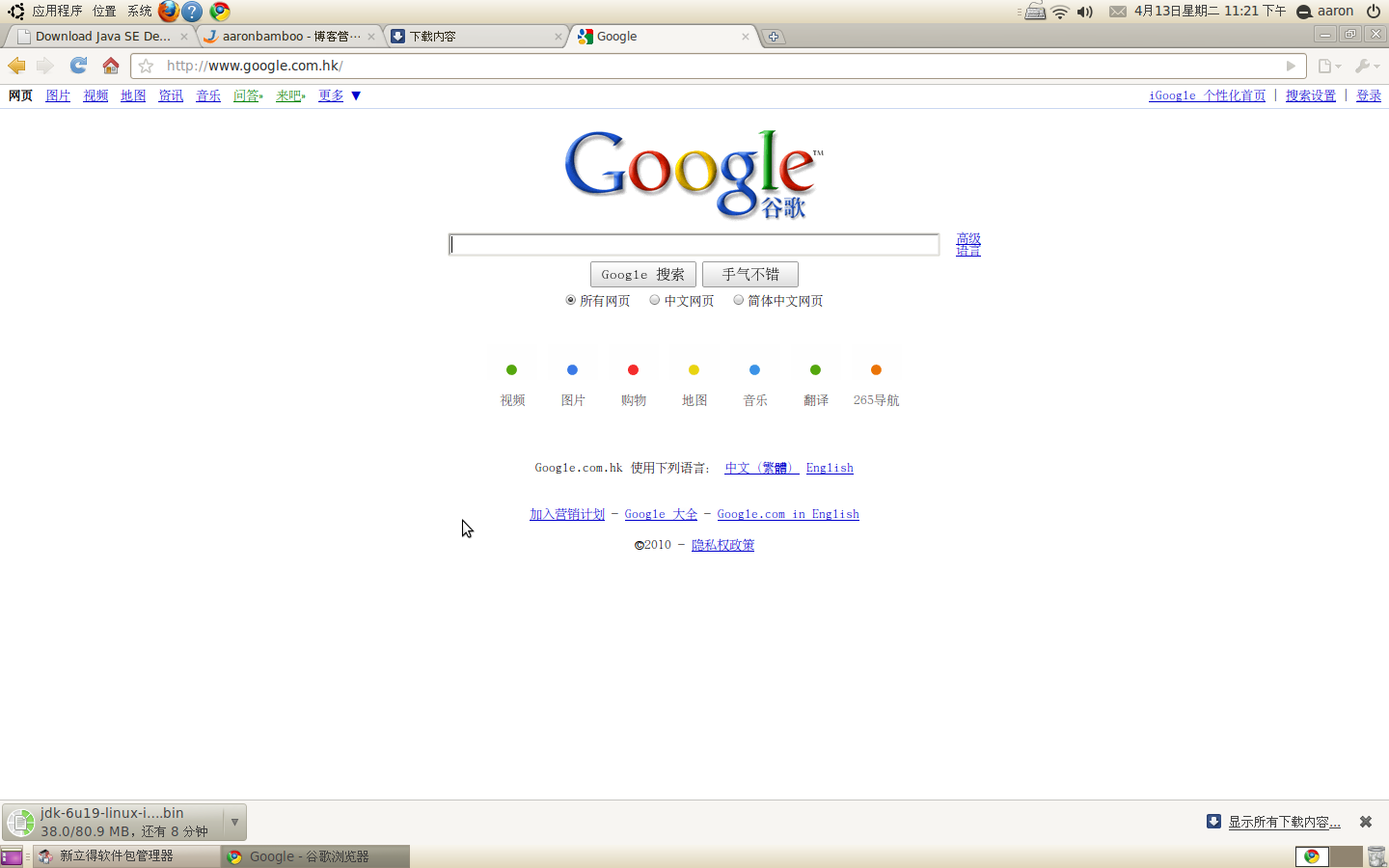Select the 简体中文网页 radio button

pos(738,300)
